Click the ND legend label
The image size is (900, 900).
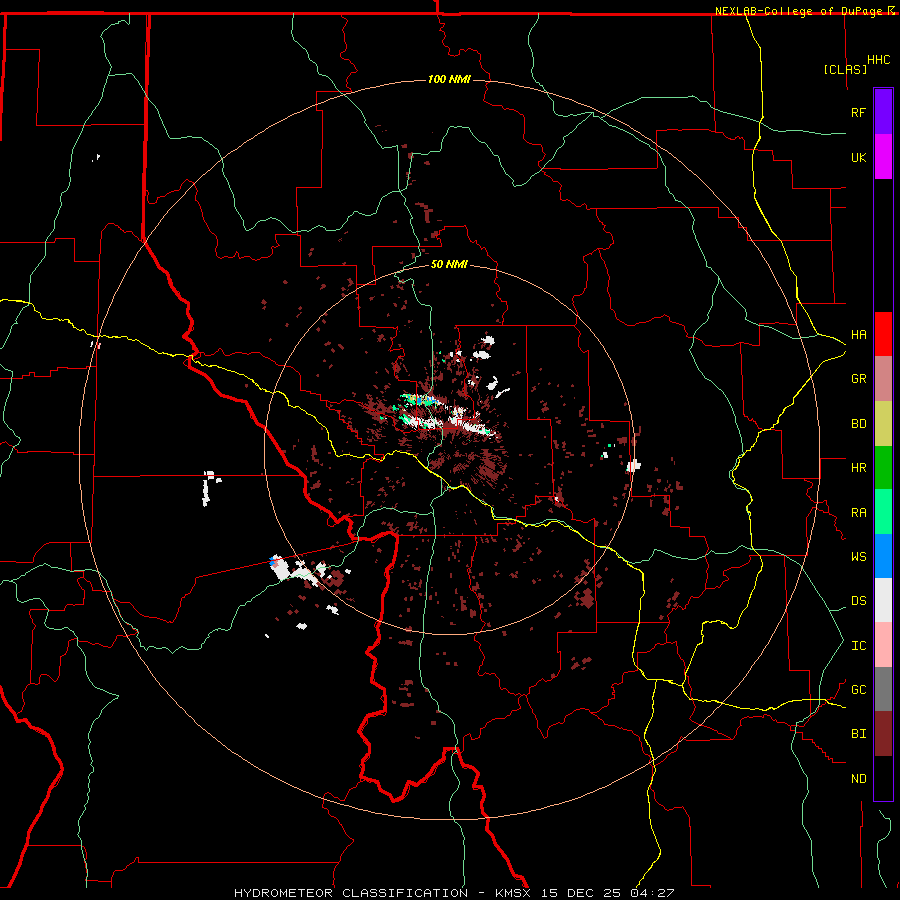(x=858, y=778)
